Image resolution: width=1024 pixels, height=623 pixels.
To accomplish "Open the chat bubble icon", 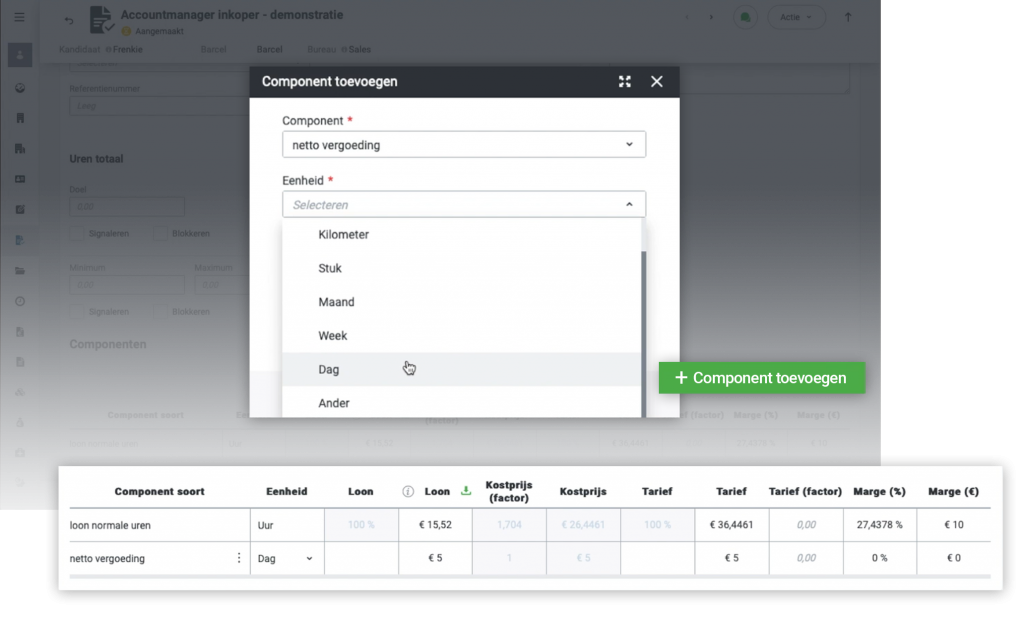I will coord(745,18).
